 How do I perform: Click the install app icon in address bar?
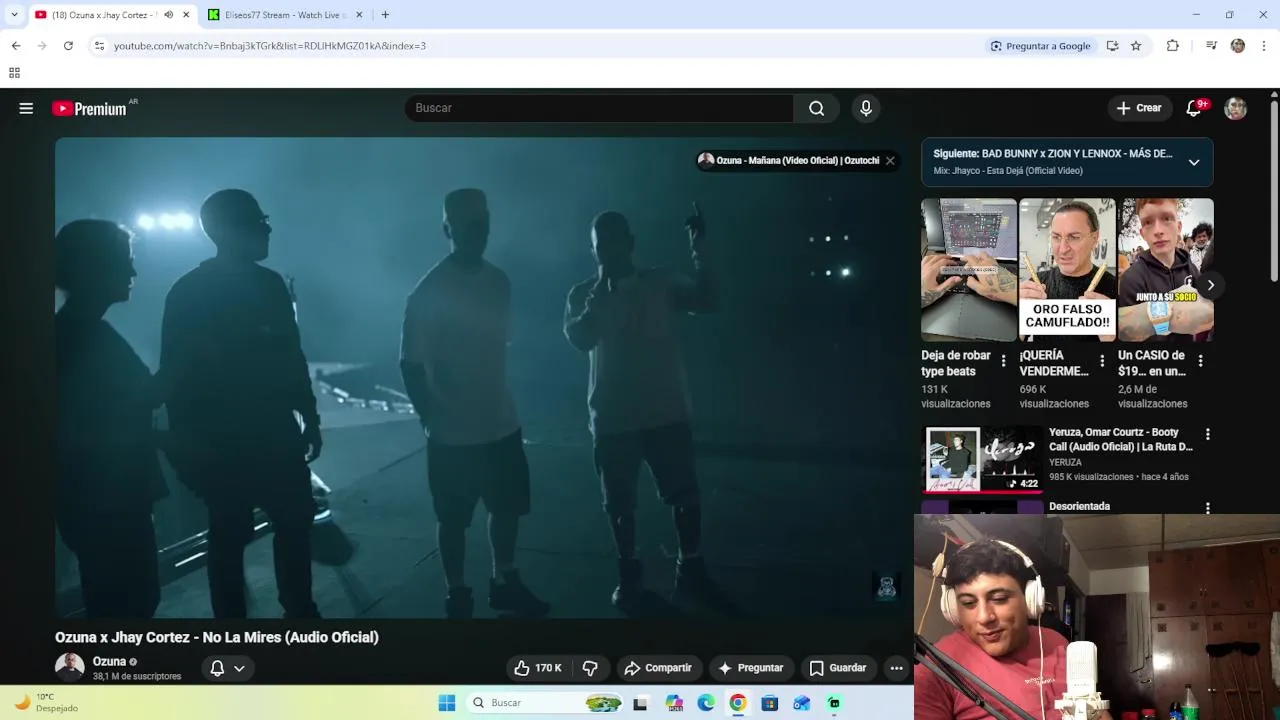pyautogui.click(x=1112, y=46)
